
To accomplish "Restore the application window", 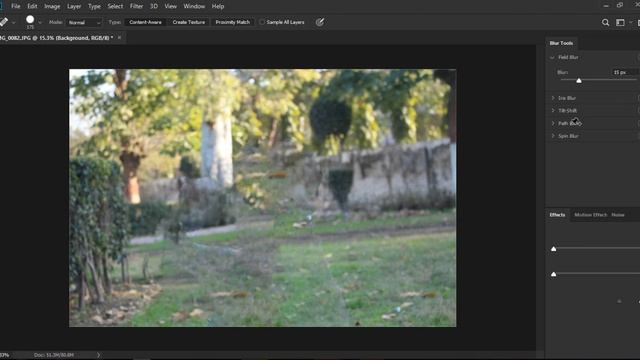I will pos(620,5).
